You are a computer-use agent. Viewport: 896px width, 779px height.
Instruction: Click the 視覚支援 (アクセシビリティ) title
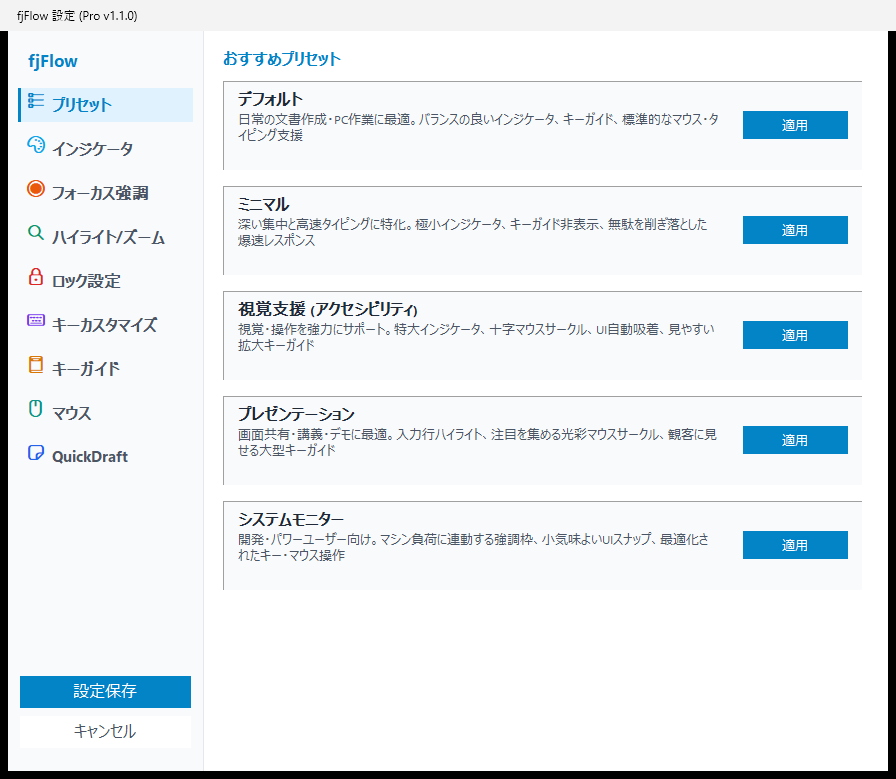(x=328, y=309)
